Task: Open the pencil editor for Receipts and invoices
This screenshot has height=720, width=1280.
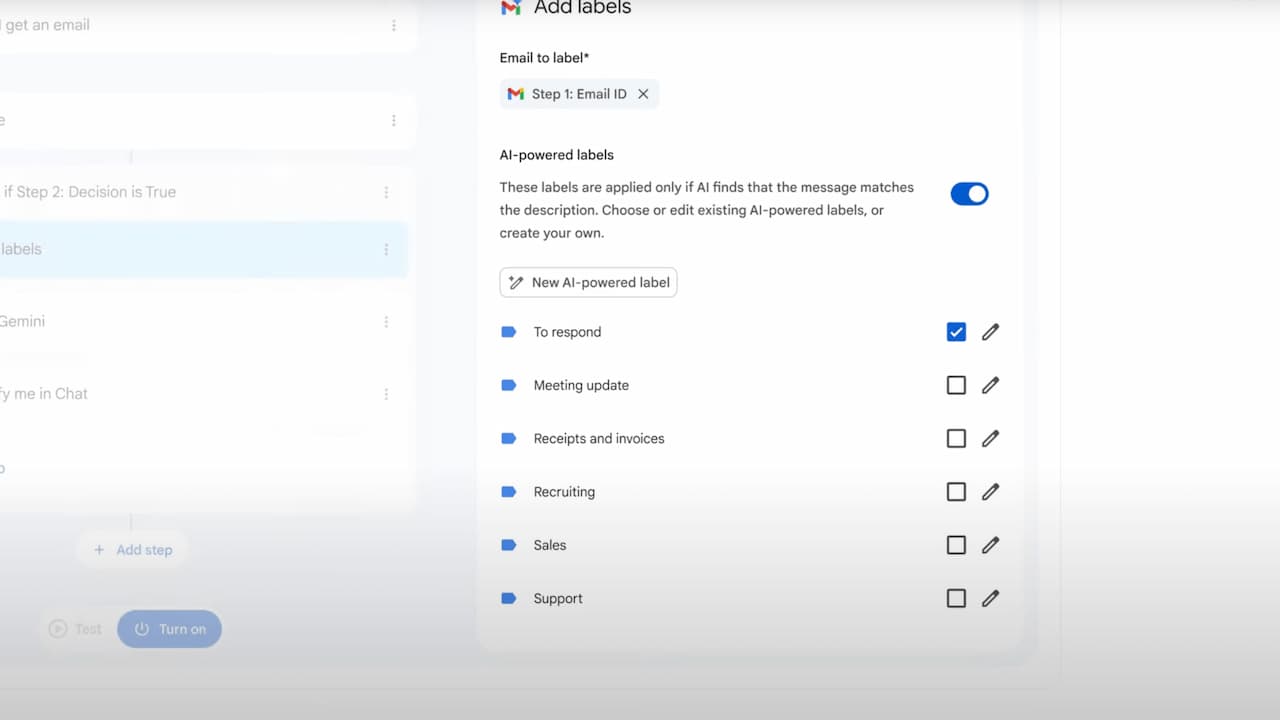Action: (990, 438)
